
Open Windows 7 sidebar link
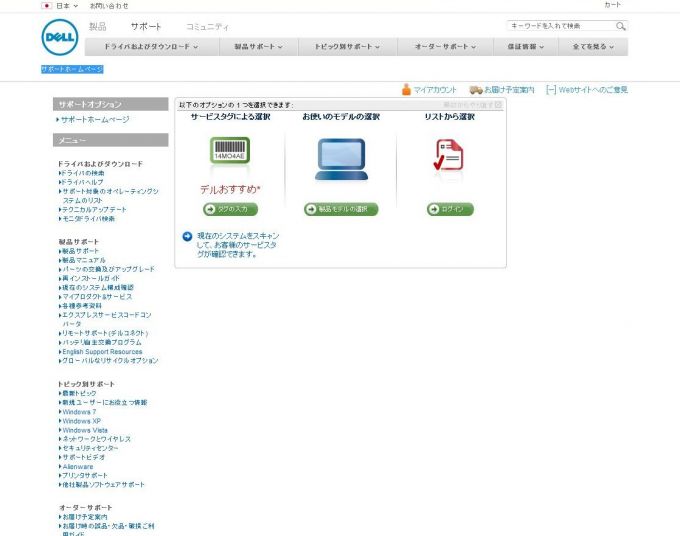coord(79,412)
